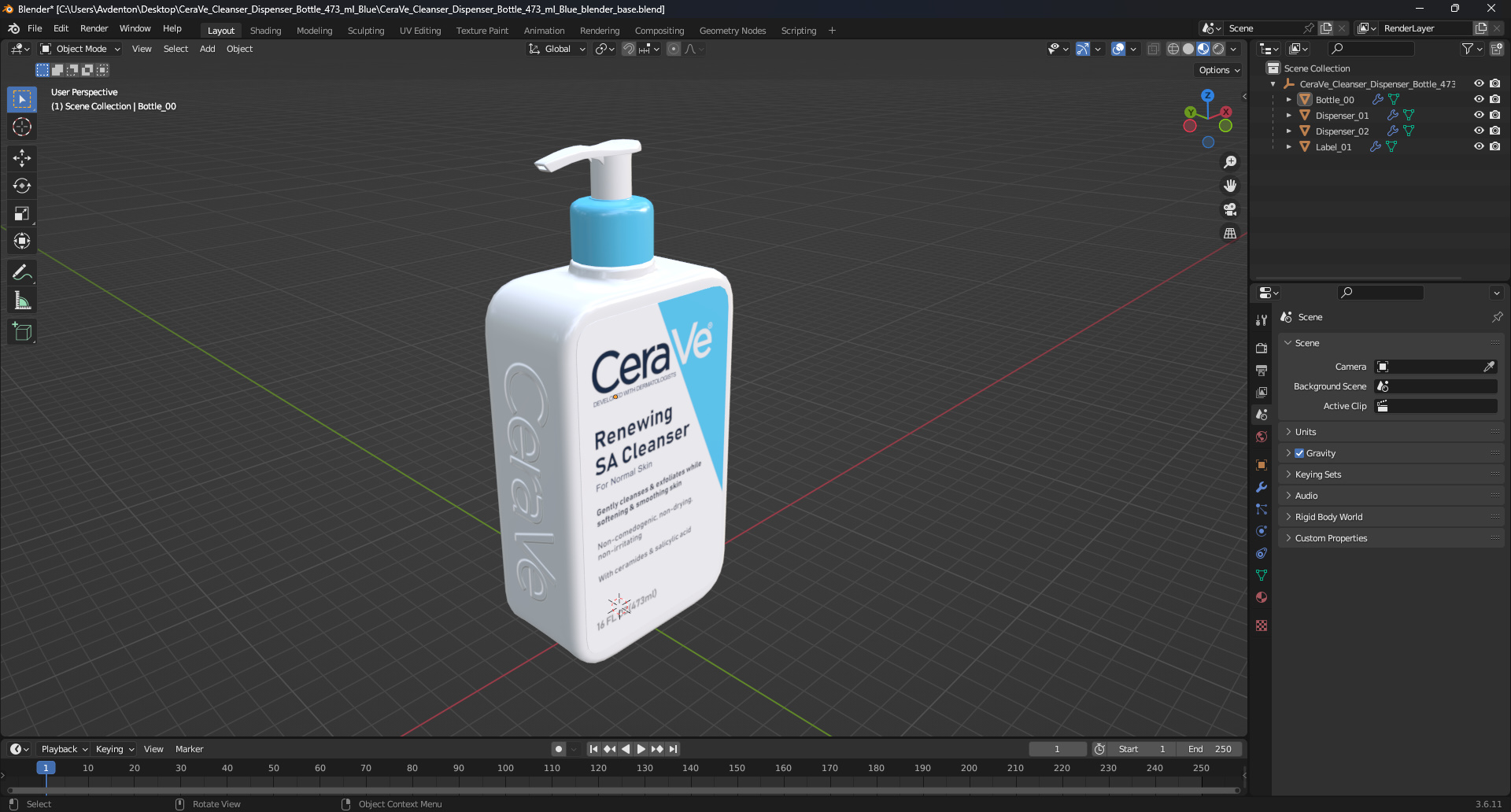Image resolution: width=1511 pixels, height=812 pixels.
Task: Open the Object properties tab
Action: [1262, 465]
